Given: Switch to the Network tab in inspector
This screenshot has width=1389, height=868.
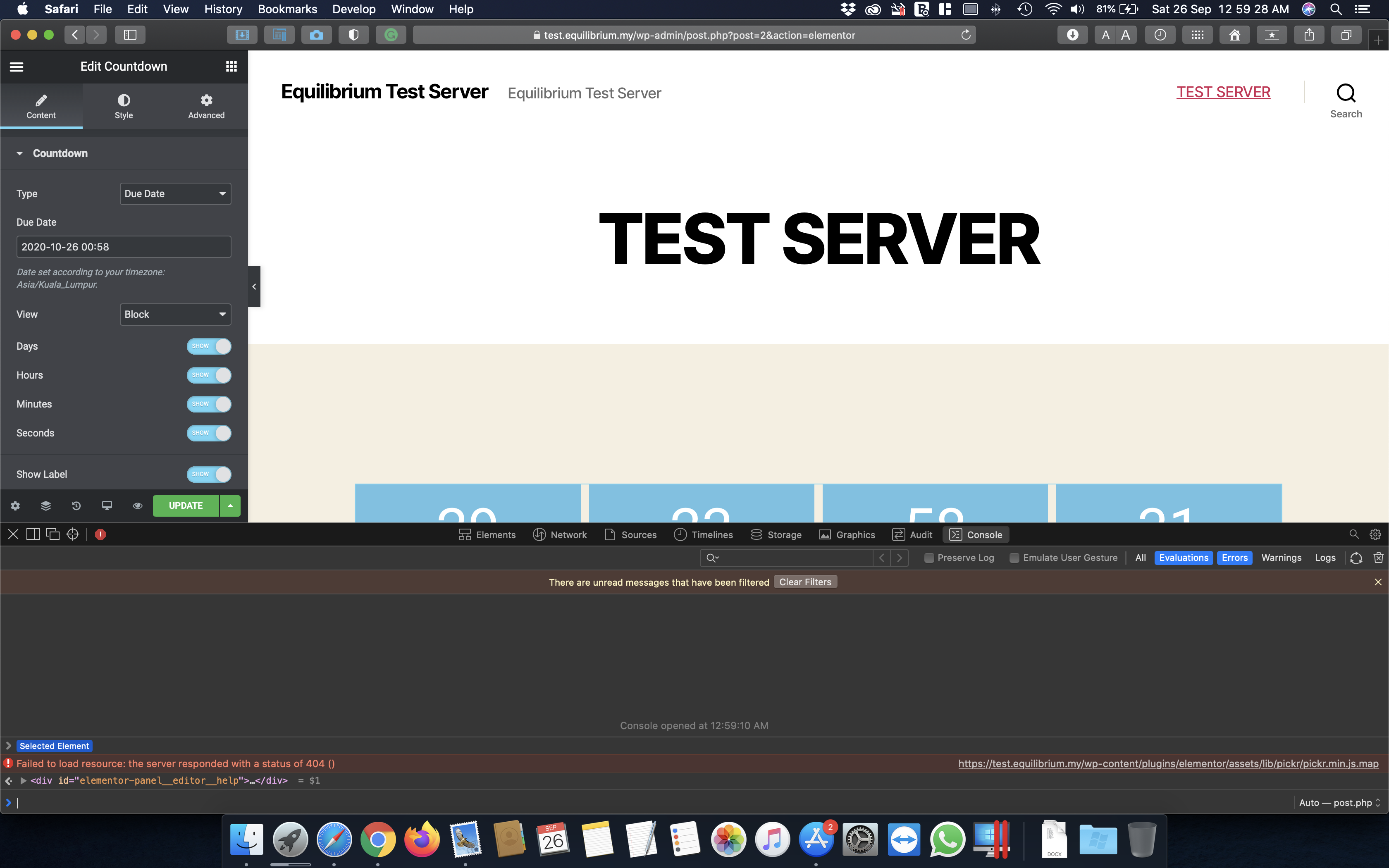Looking at the screenshot, I should [x=560, y=534].
